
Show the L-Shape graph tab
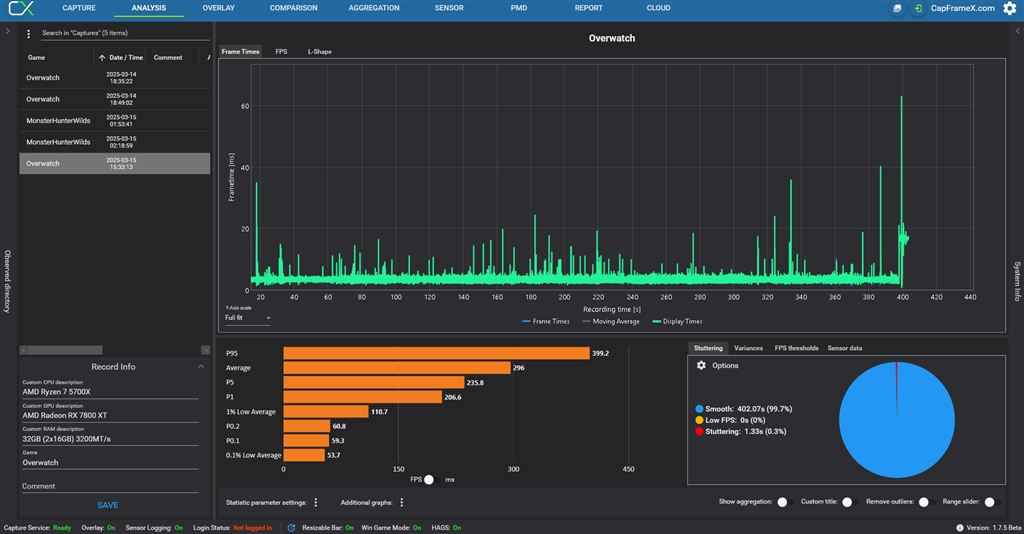319,52
